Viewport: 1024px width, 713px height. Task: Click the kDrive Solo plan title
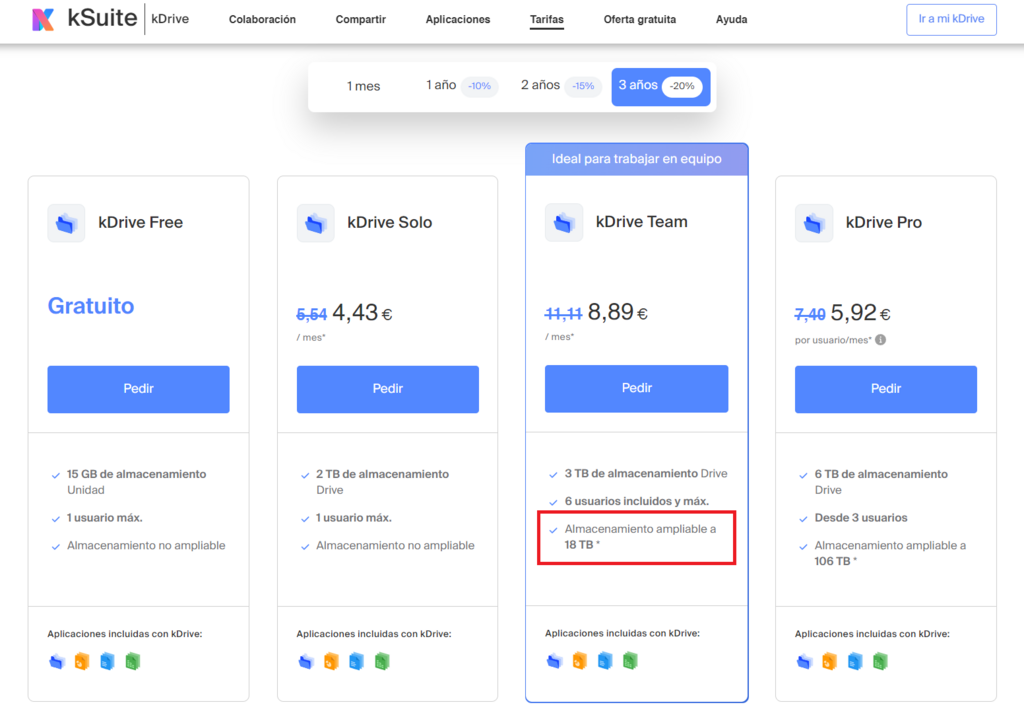coord(389,223)
